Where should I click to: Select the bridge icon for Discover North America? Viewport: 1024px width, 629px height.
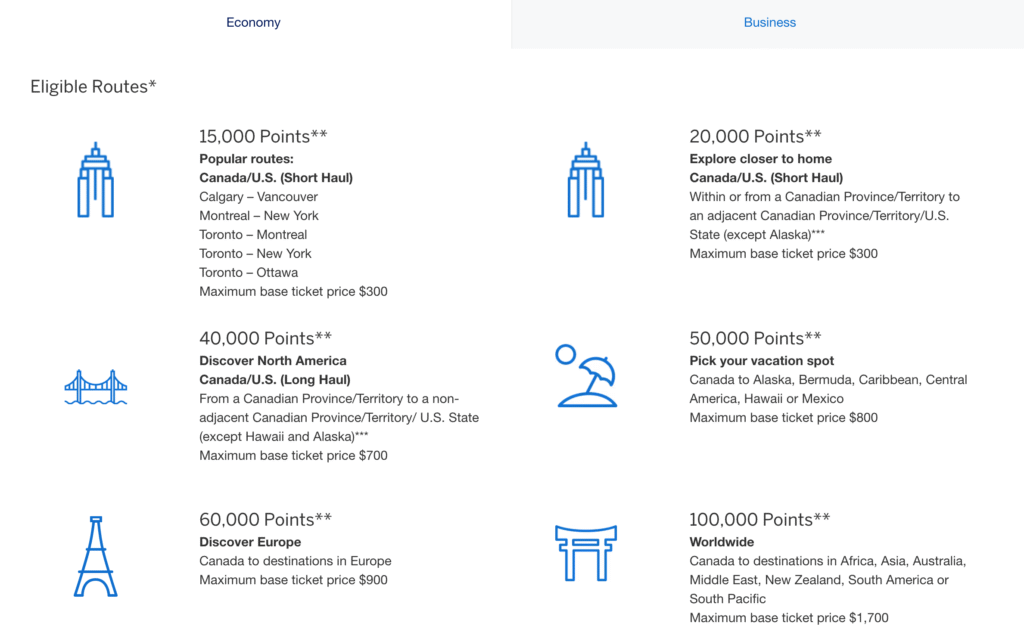click(x=95, y=385)
